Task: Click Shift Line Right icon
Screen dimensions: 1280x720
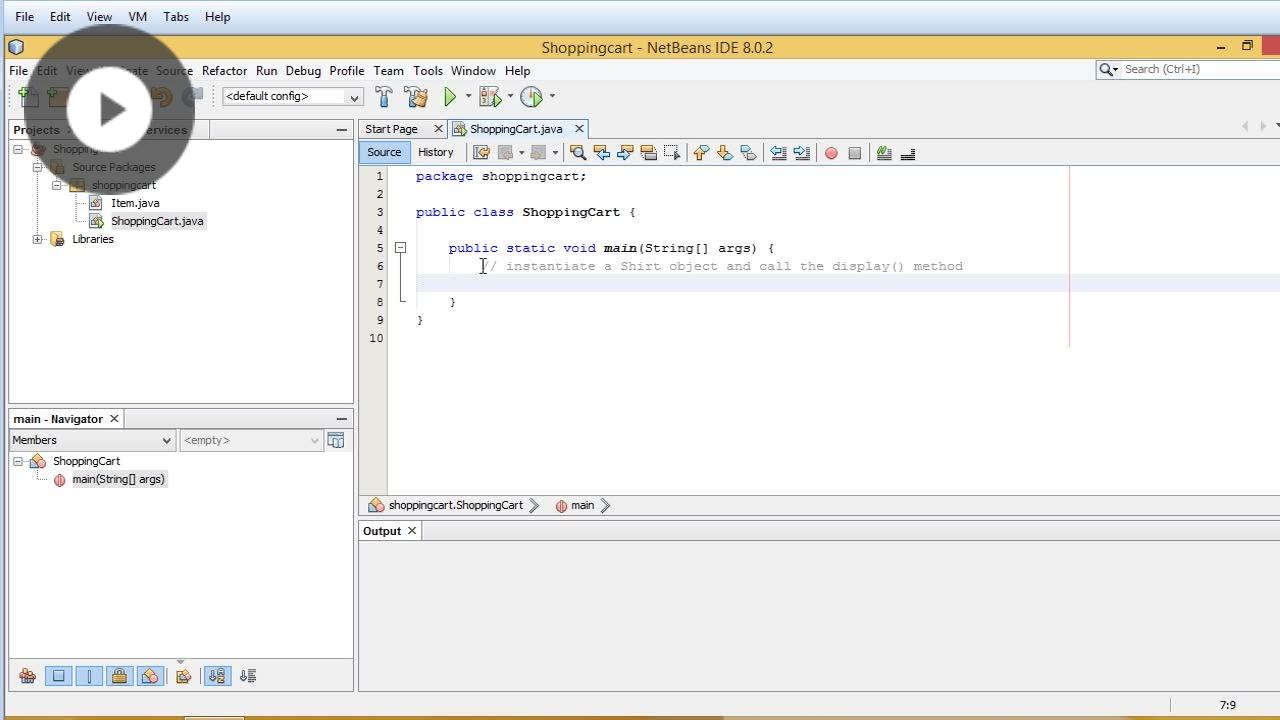Action: coord(802,153)
